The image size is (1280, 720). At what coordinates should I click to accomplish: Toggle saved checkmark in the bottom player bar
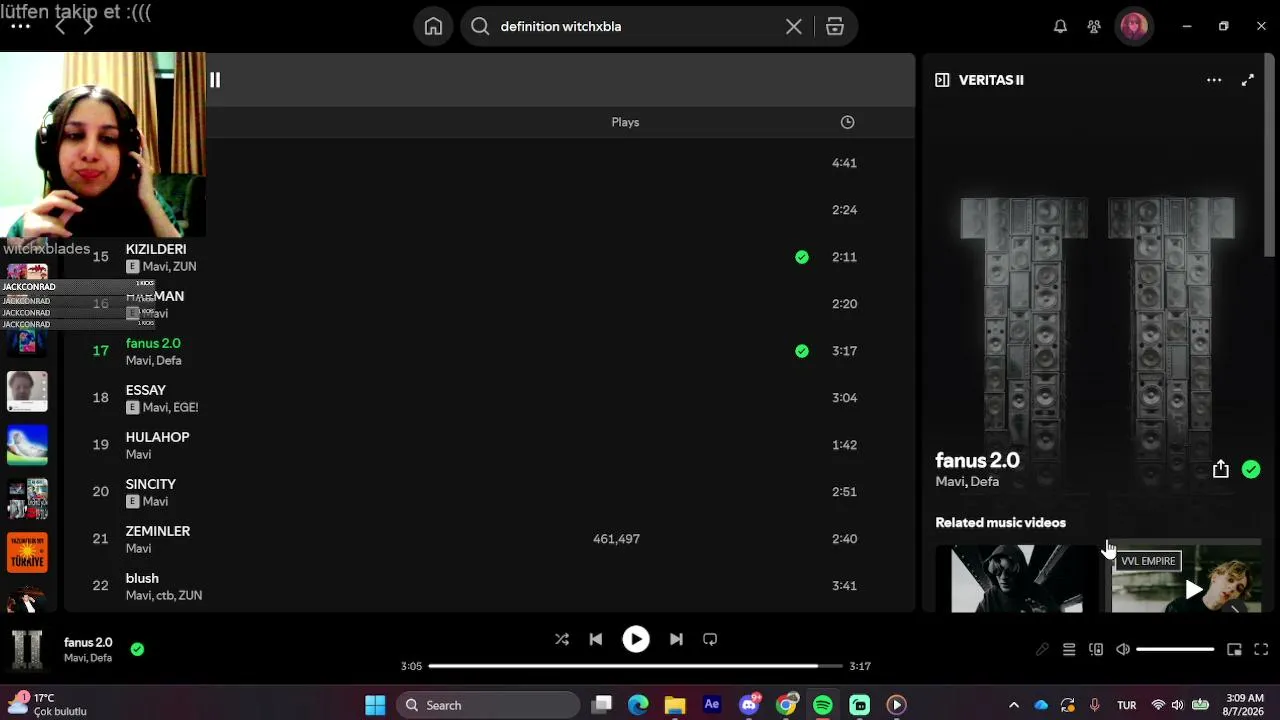coord(137,649)
